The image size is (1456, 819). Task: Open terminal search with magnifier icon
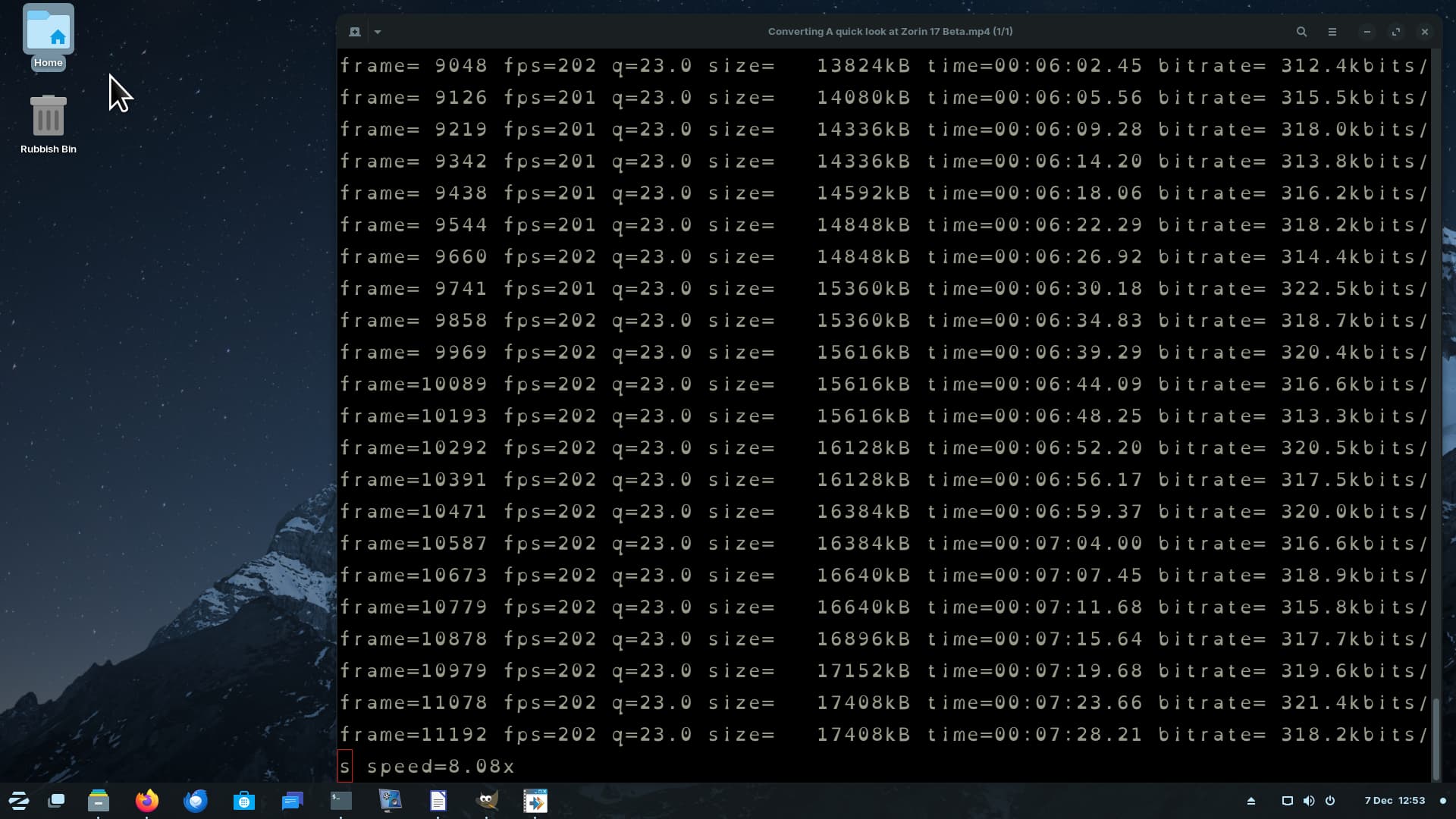(1301, 32)
